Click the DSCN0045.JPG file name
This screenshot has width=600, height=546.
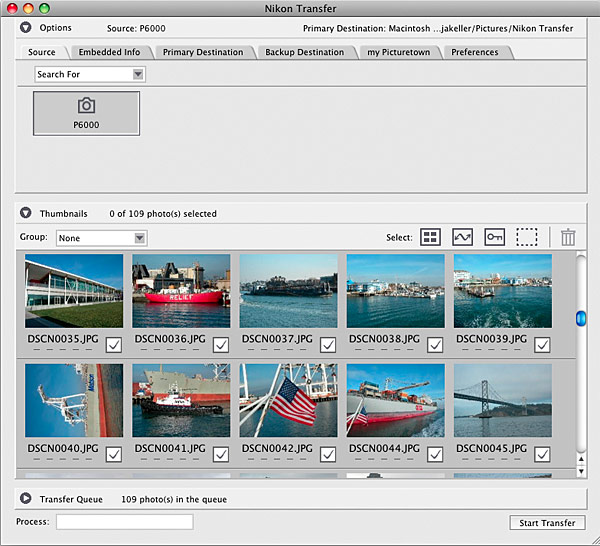[x=491, y=448]
